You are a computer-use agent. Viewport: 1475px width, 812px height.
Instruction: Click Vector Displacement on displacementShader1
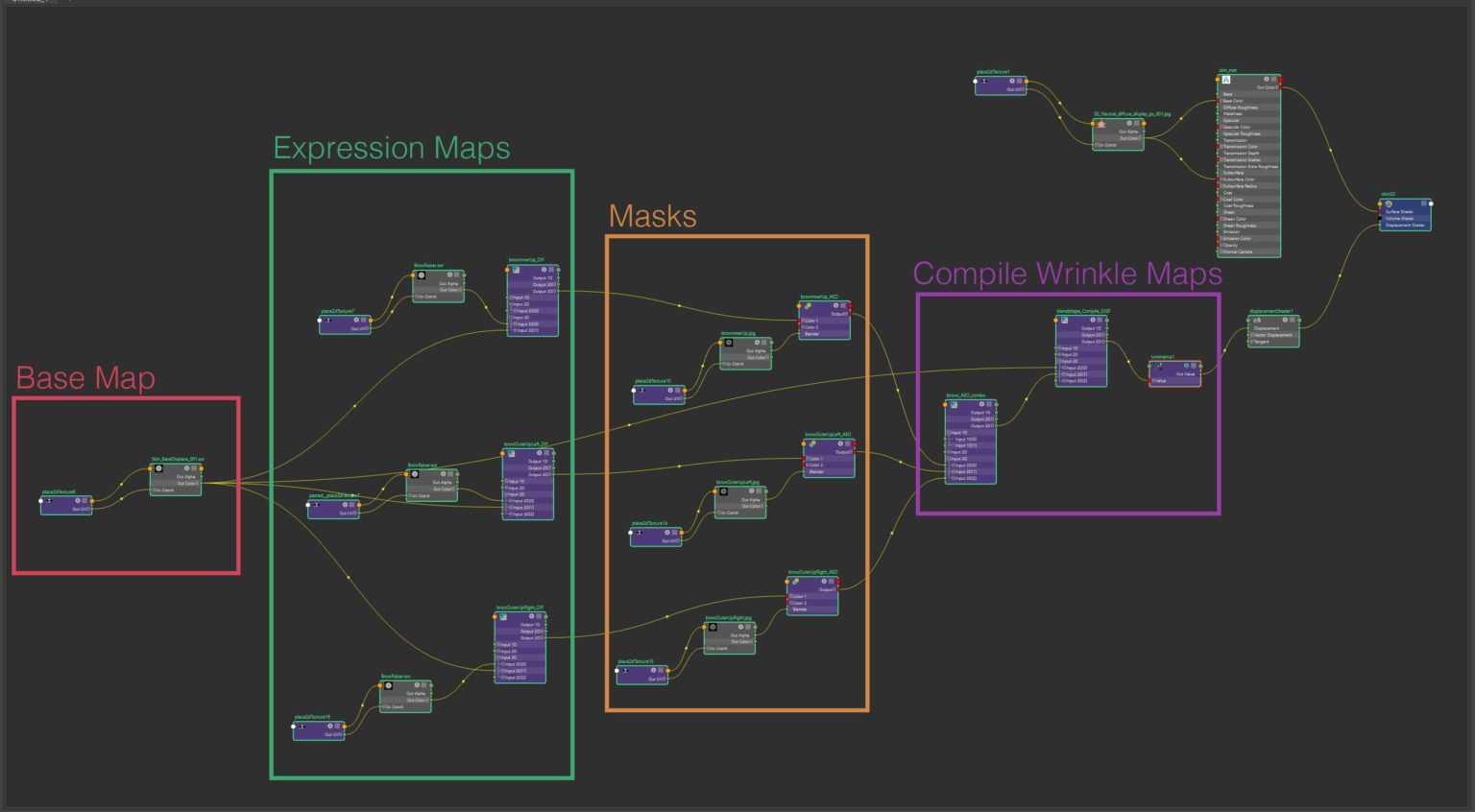pyautogui.click(x=1273, y=335)
